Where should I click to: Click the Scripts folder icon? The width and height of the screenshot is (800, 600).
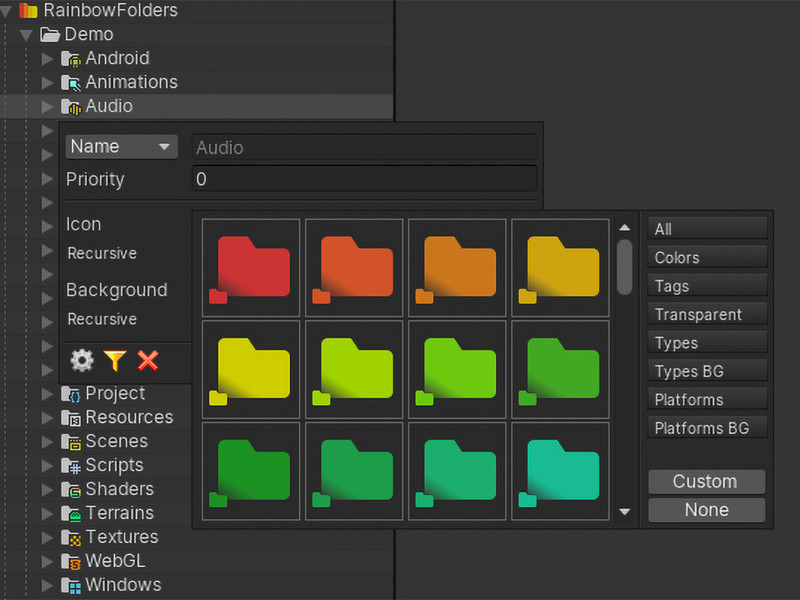pyautogui.click(x=70, y=466)
